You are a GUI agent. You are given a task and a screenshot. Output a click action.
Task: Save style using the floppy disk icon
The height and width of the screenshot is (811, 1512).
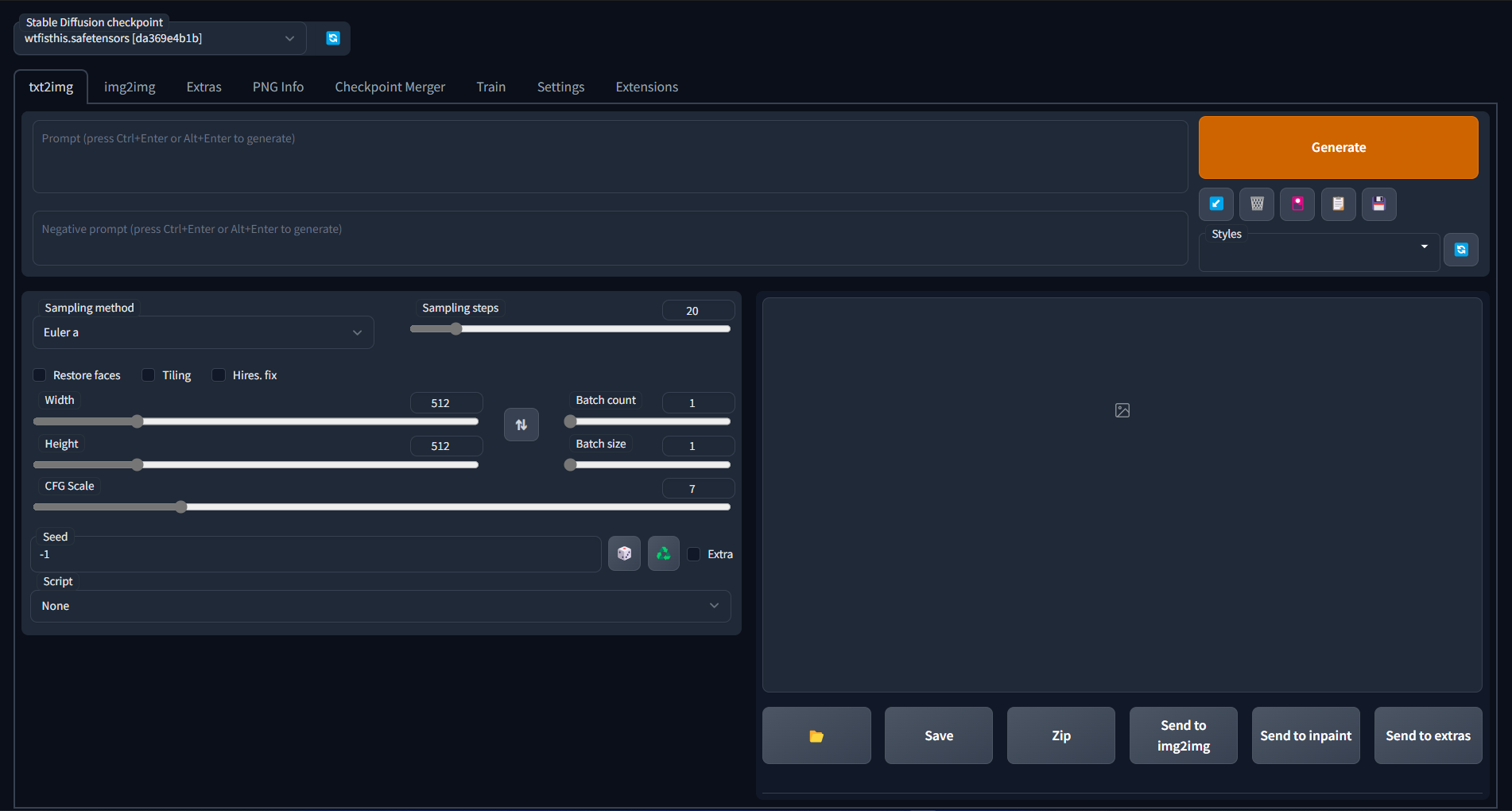(x=1378, y=204)
